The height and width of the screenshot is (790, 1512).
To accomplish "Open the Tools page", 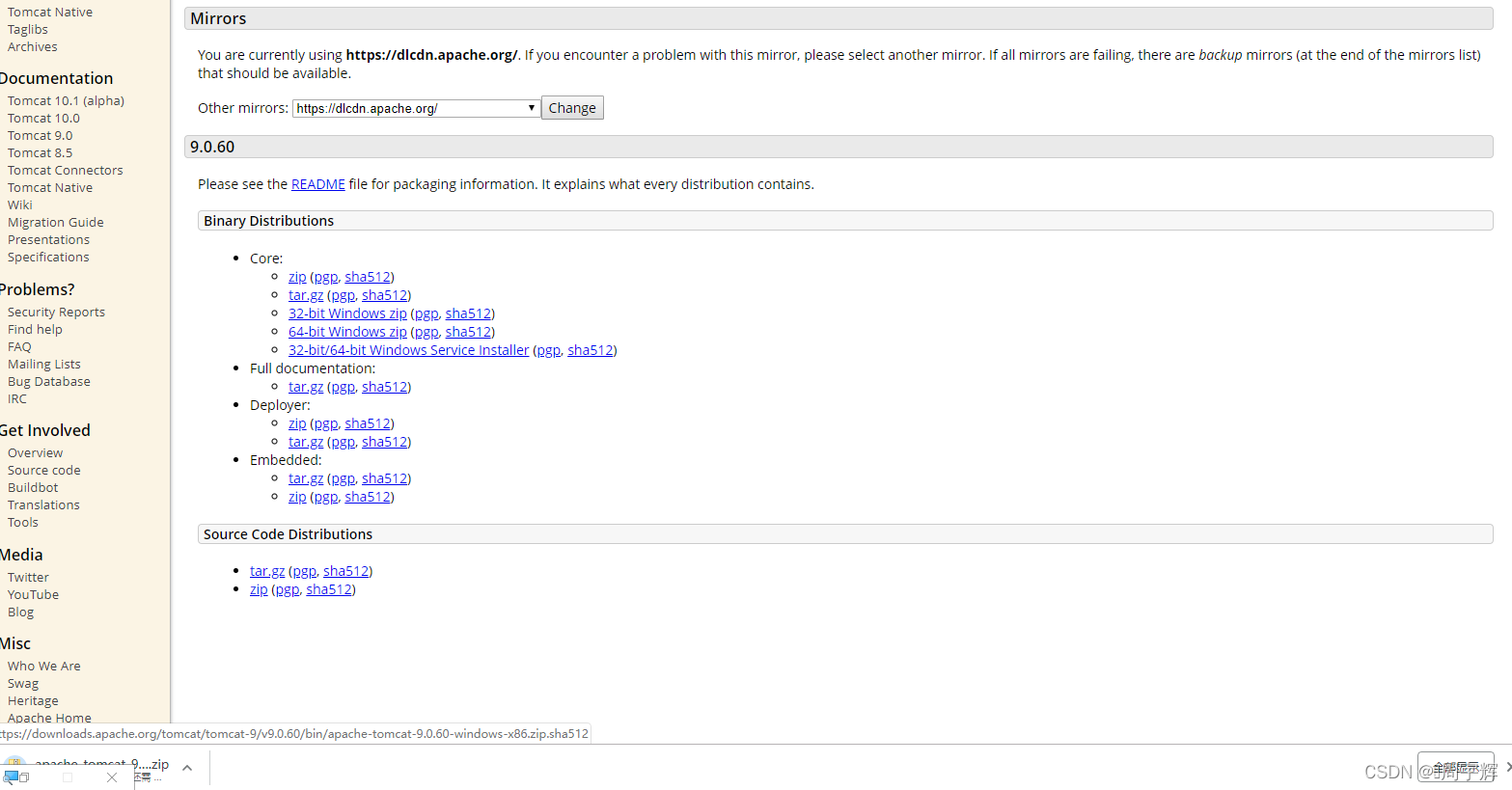I will click(x=23, y=523).
